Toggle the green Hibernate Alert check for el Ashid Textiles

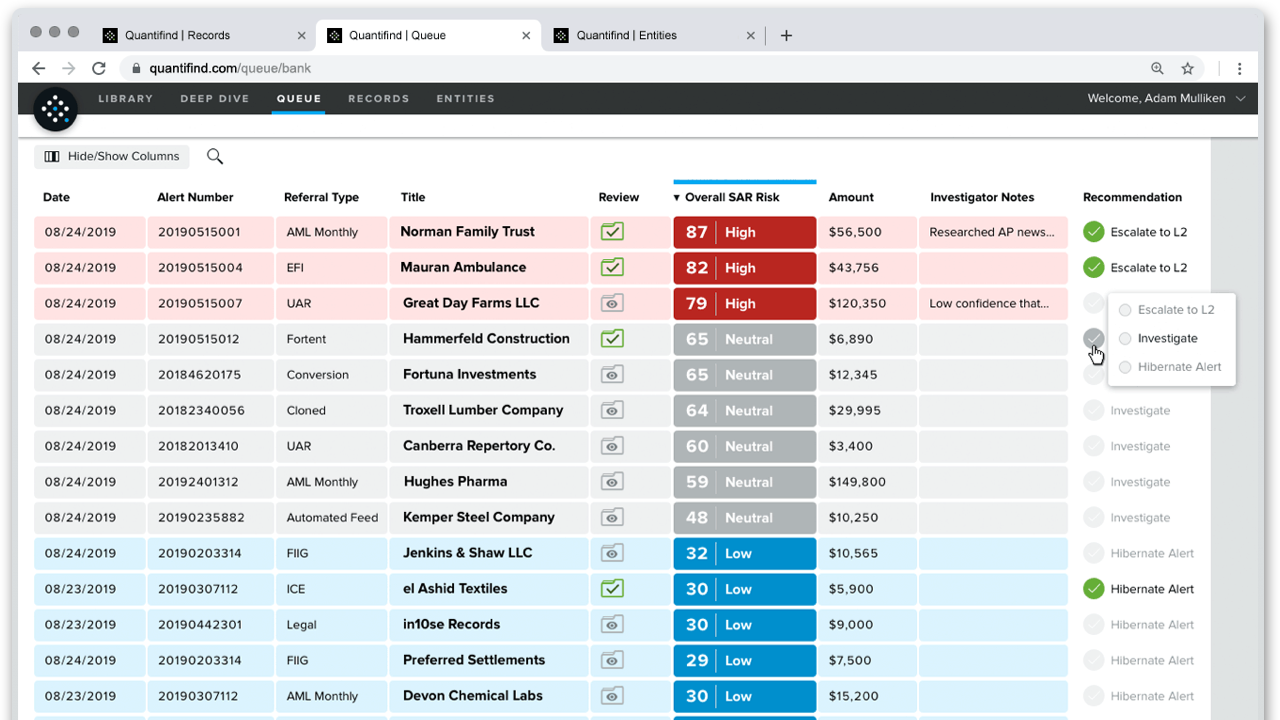(1094, 589)
